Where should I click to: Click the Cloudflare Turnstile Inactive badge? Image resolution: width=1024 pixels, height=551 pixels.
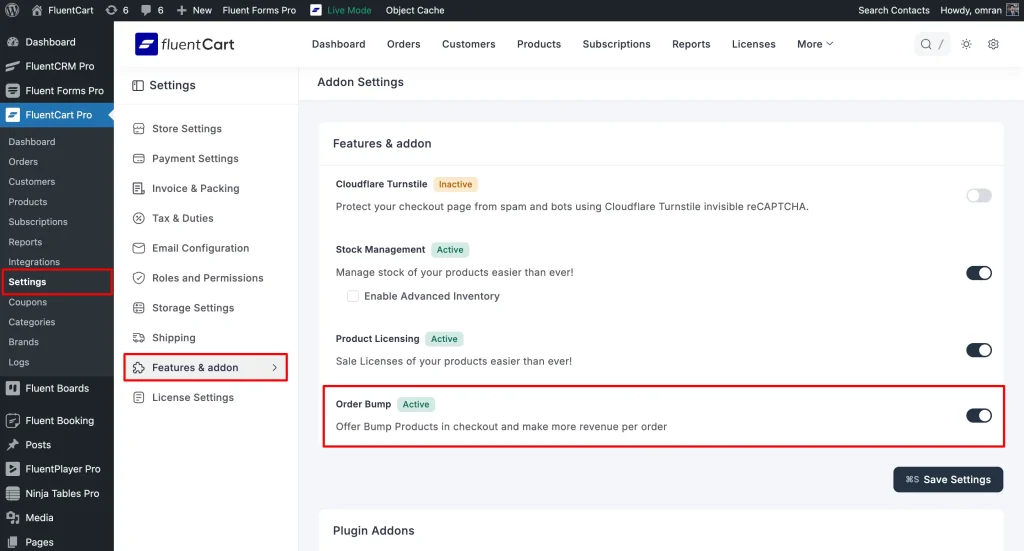[455, 184]
